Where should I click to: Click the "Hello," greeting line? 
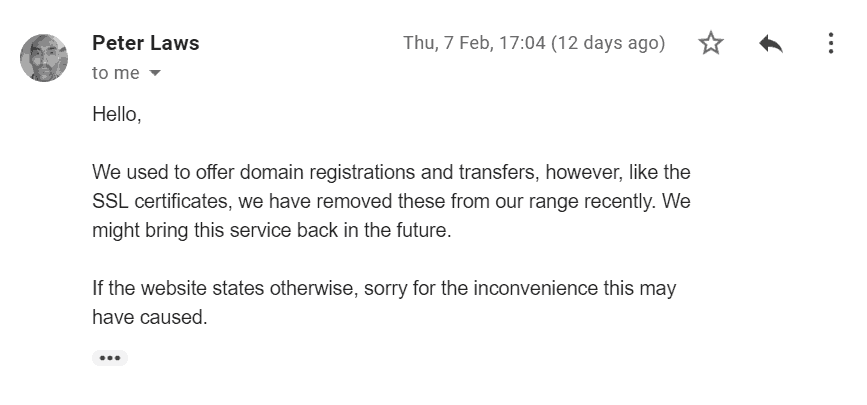pyautogui.click(x=117, y=115)
